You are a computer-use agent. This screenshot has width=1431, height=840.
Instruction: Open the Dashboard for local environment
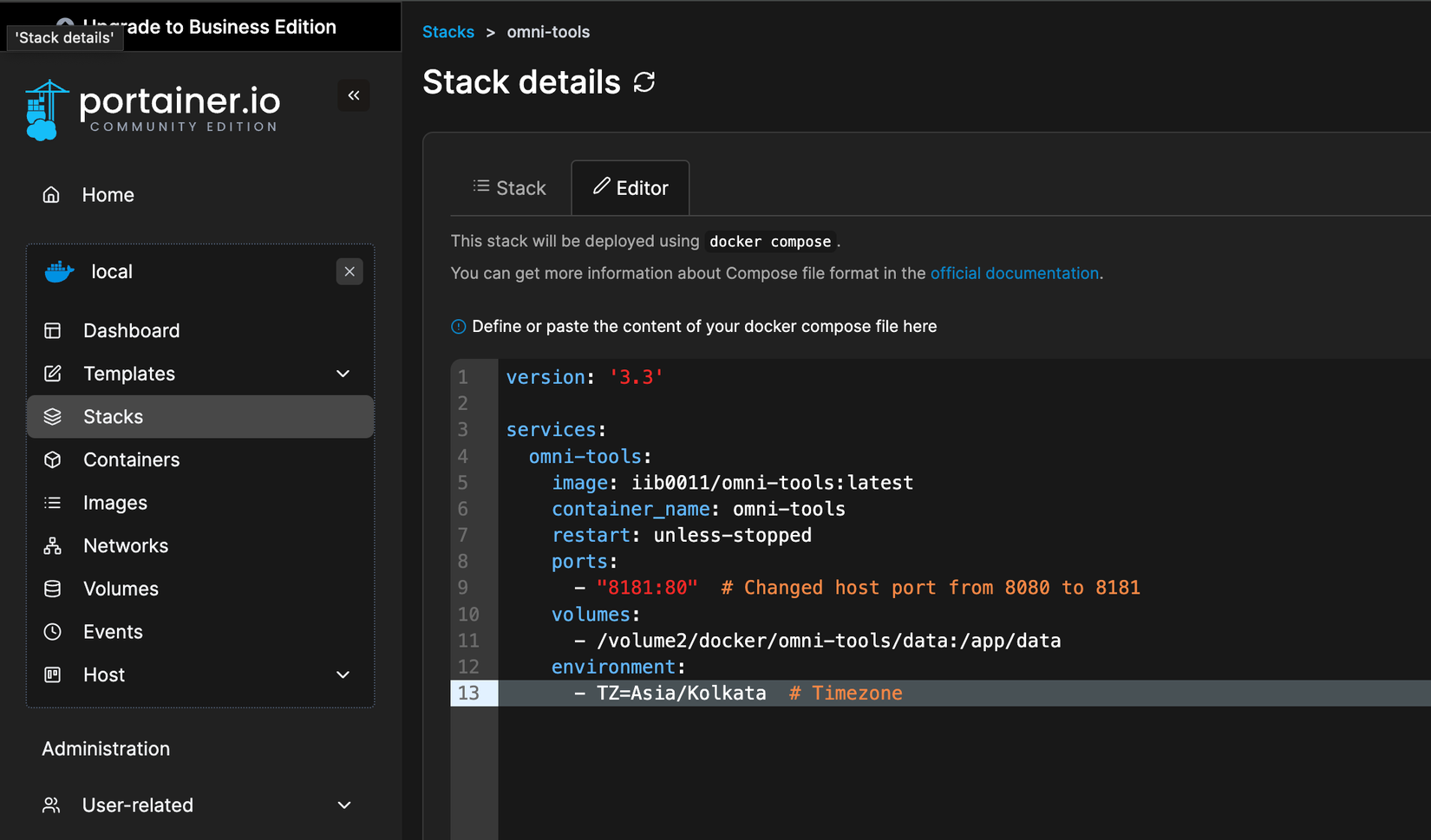click(132, 330)
